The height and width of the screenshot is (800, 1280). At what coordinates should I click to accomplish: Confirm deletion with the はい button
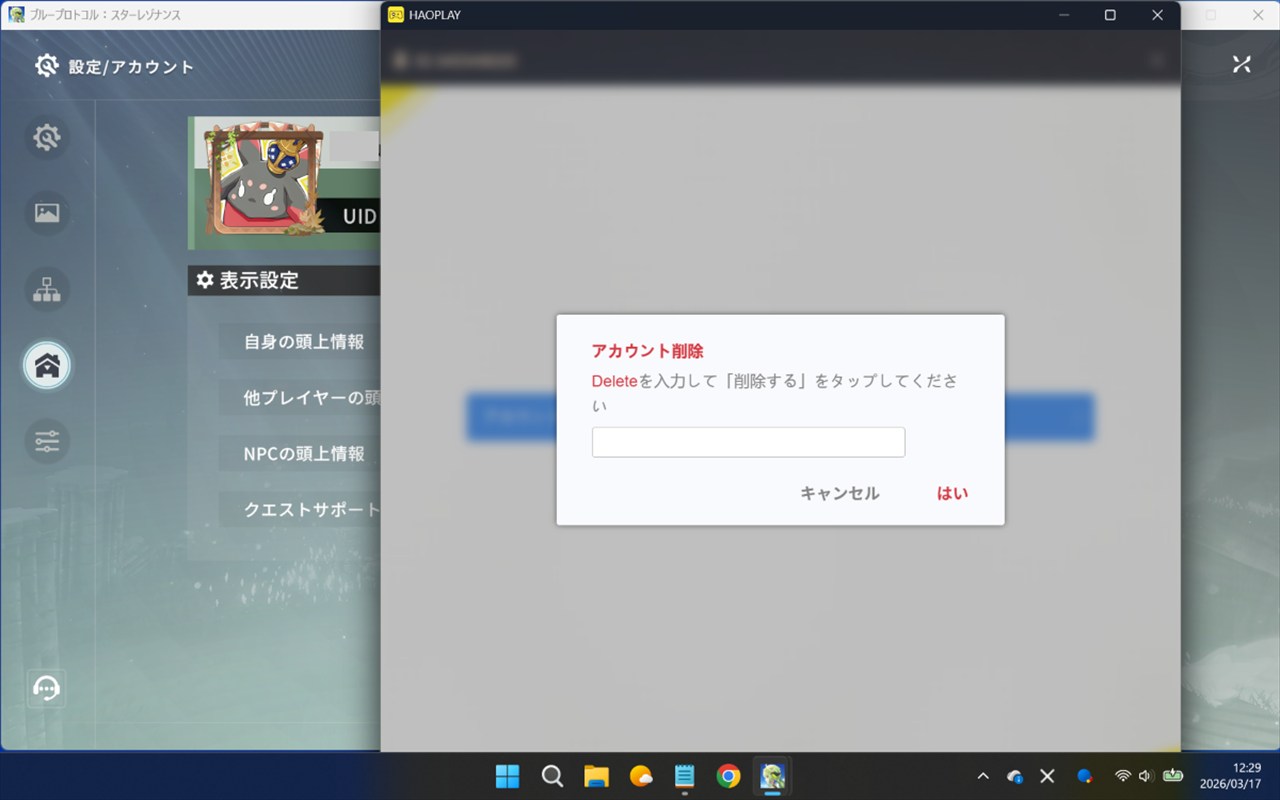952,493
